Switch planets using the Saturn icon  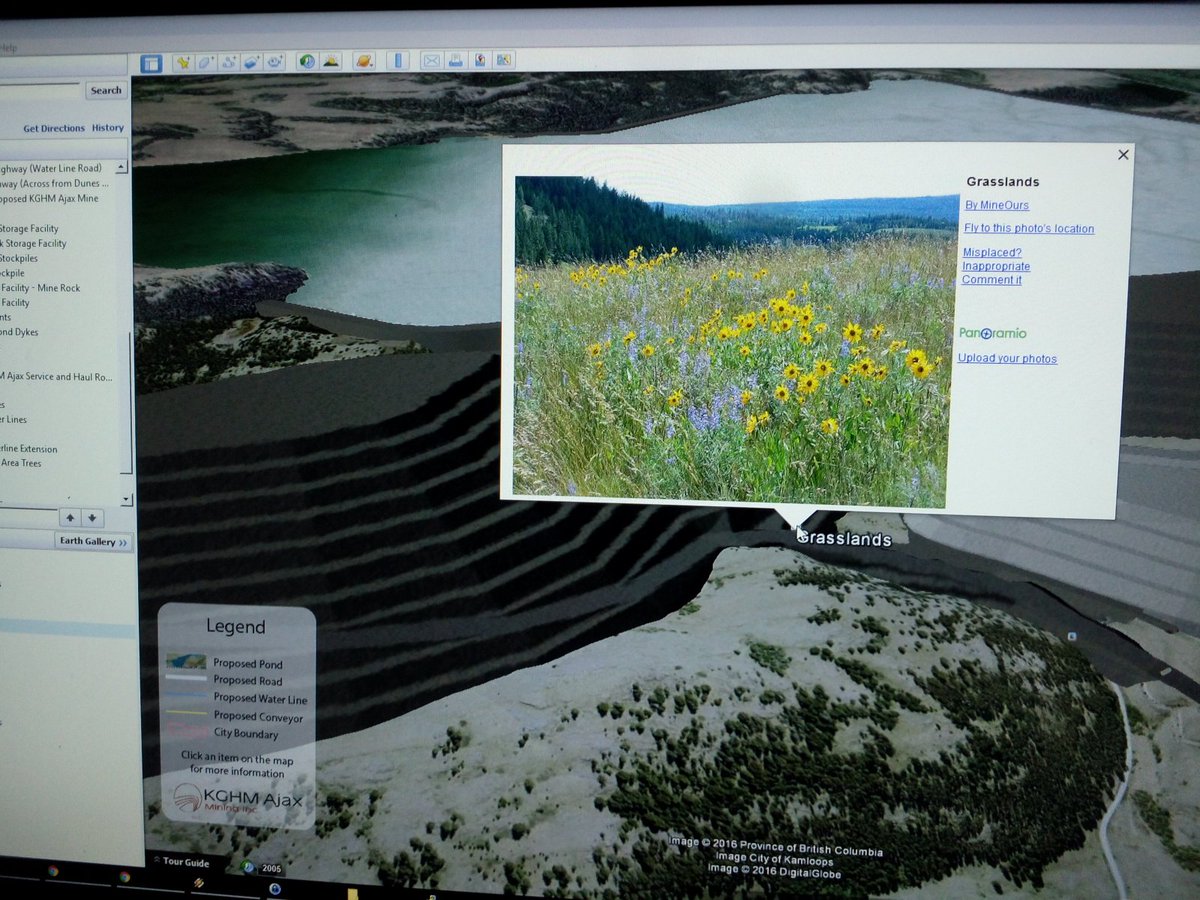363,61
